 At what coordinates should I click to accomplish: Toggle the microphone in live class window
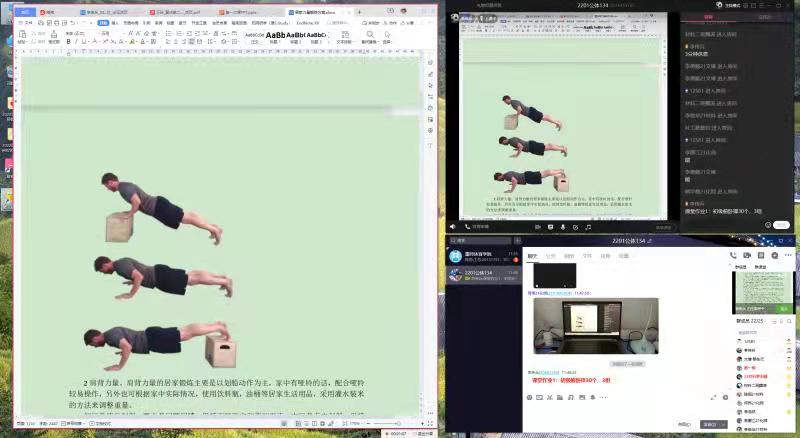[x=563, y=227]
